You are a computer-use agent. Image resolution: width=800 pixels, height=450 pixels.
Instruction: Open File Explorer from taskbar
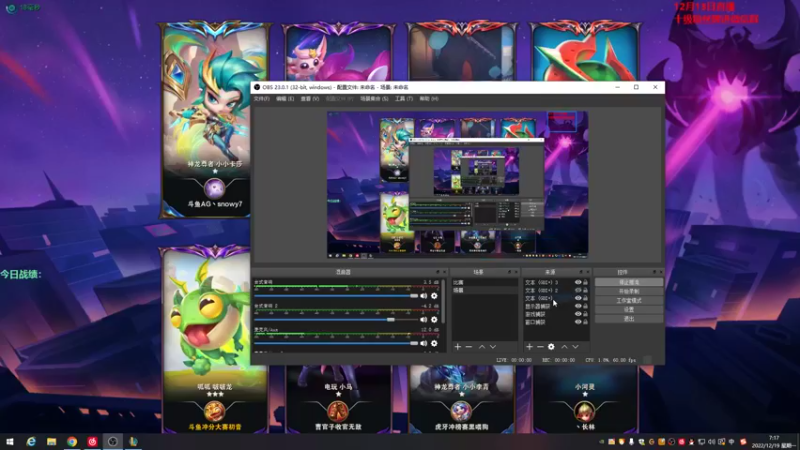[x=52, y=441]
